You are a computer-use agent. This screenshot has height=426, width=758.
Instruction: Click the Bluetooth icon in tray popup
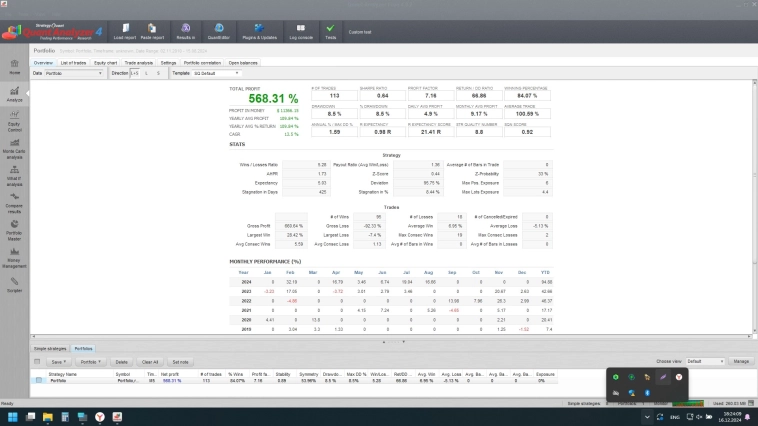pos(647,393)
